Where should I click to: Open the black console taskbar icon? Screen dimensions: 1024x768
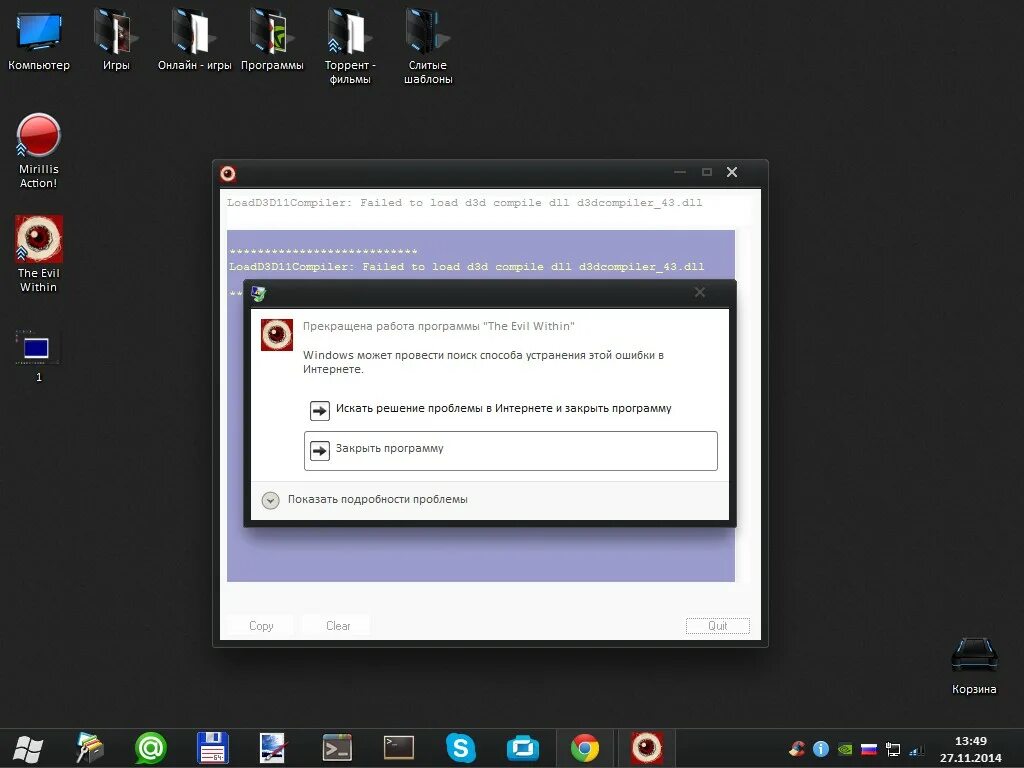coord(398,748)
